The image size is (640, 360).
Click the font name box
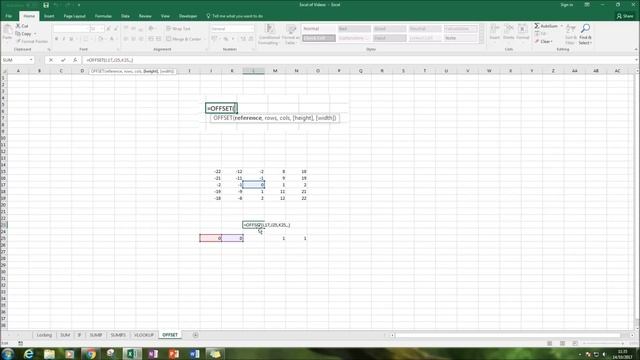coord(71,29)
